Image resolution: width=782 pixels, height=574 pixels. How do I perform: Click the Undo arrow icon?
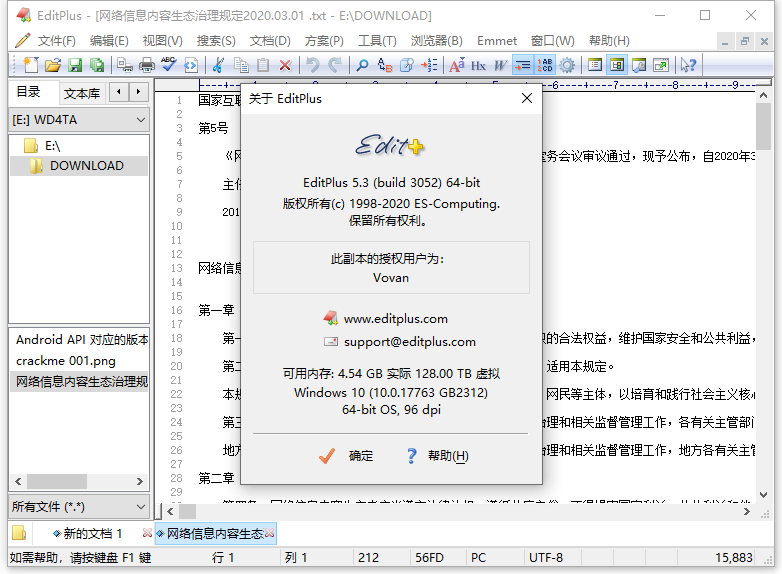313,65
